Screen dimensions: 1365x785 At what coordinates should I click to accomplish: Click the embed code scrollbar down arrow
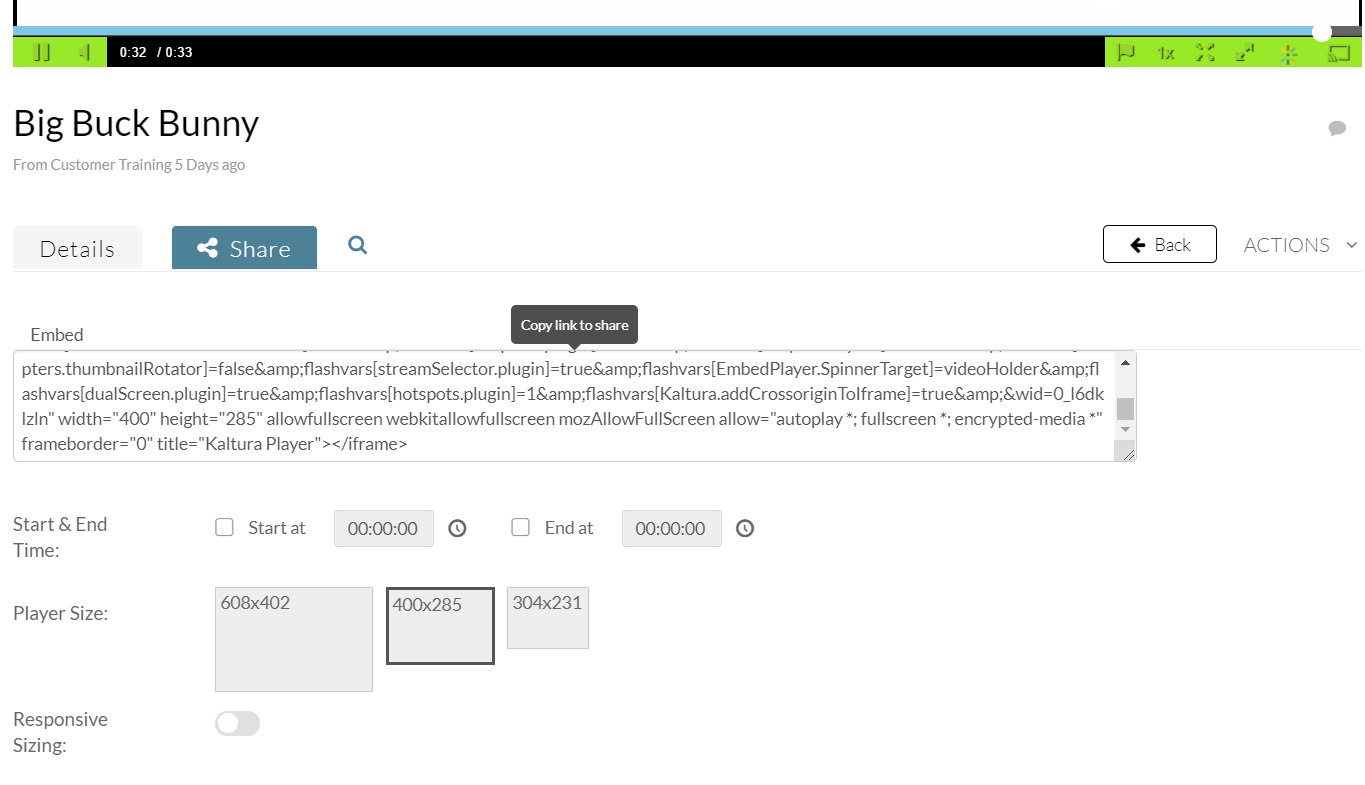coord(1126,429)
